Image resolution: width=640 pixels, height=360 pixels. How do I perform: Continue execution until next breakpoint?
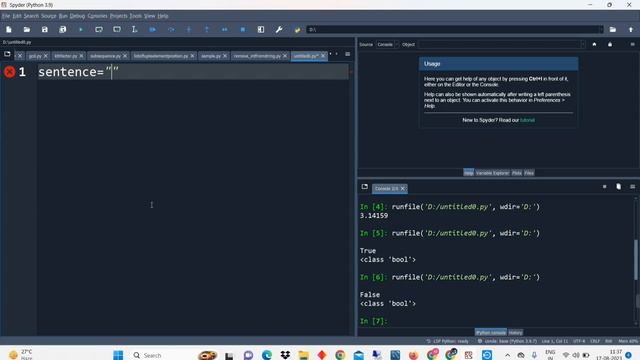224,29
